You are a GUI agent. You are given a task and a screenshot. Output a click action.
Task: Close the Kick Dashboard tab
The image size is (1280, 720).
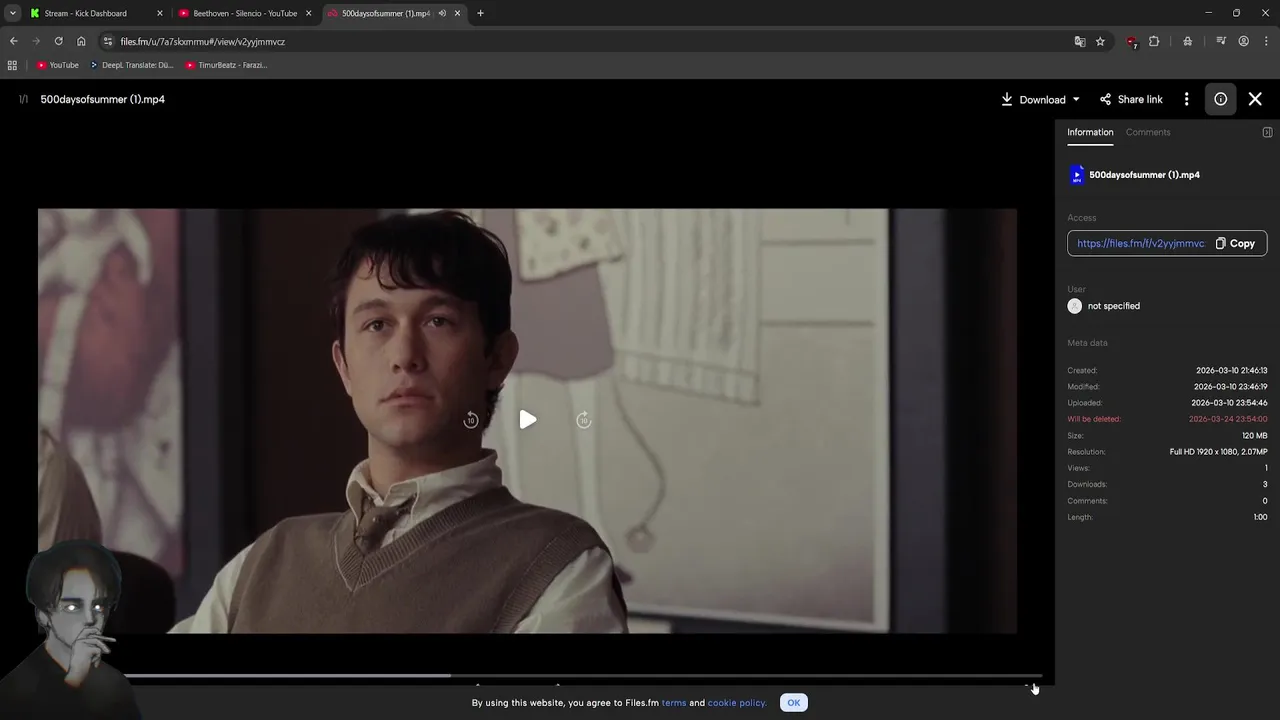(x=159, y=13)
